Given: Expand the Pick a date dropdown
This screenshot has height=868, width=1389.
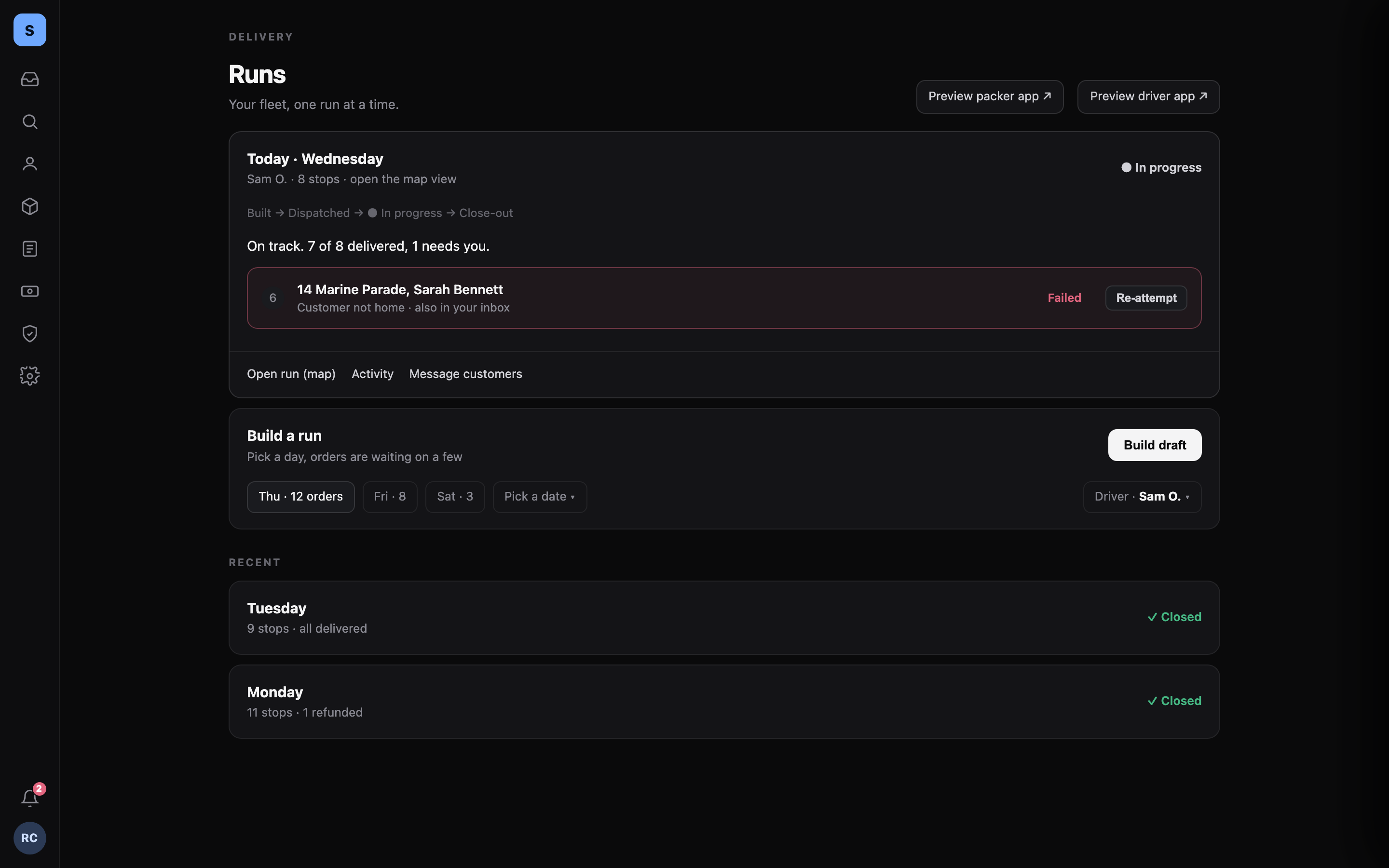Looking at the screenshot, I should click(x=540, y=497).
